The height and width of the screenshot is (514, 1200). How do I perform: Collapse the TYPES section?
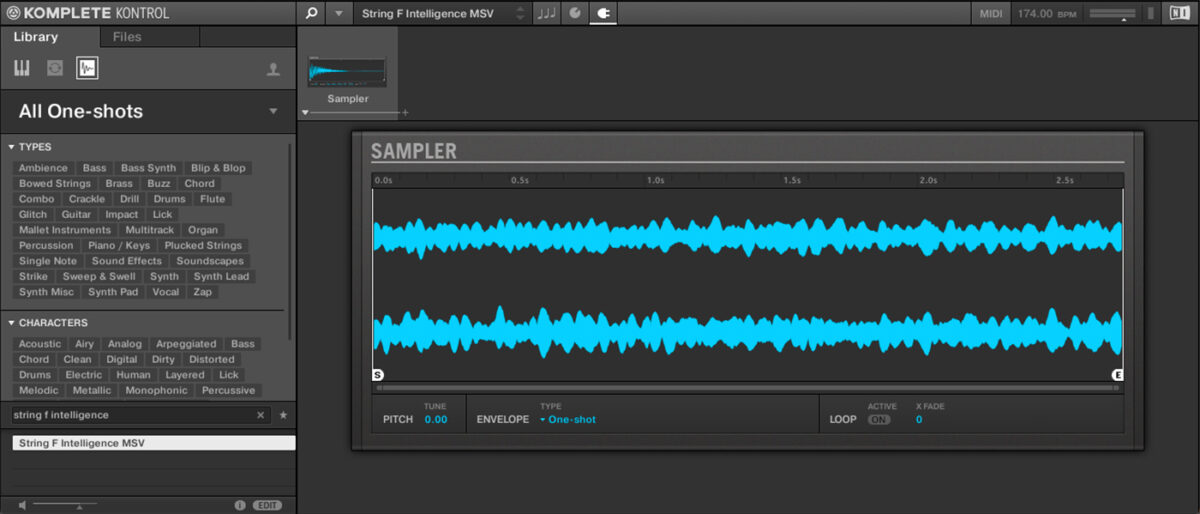tap(11, 147)
